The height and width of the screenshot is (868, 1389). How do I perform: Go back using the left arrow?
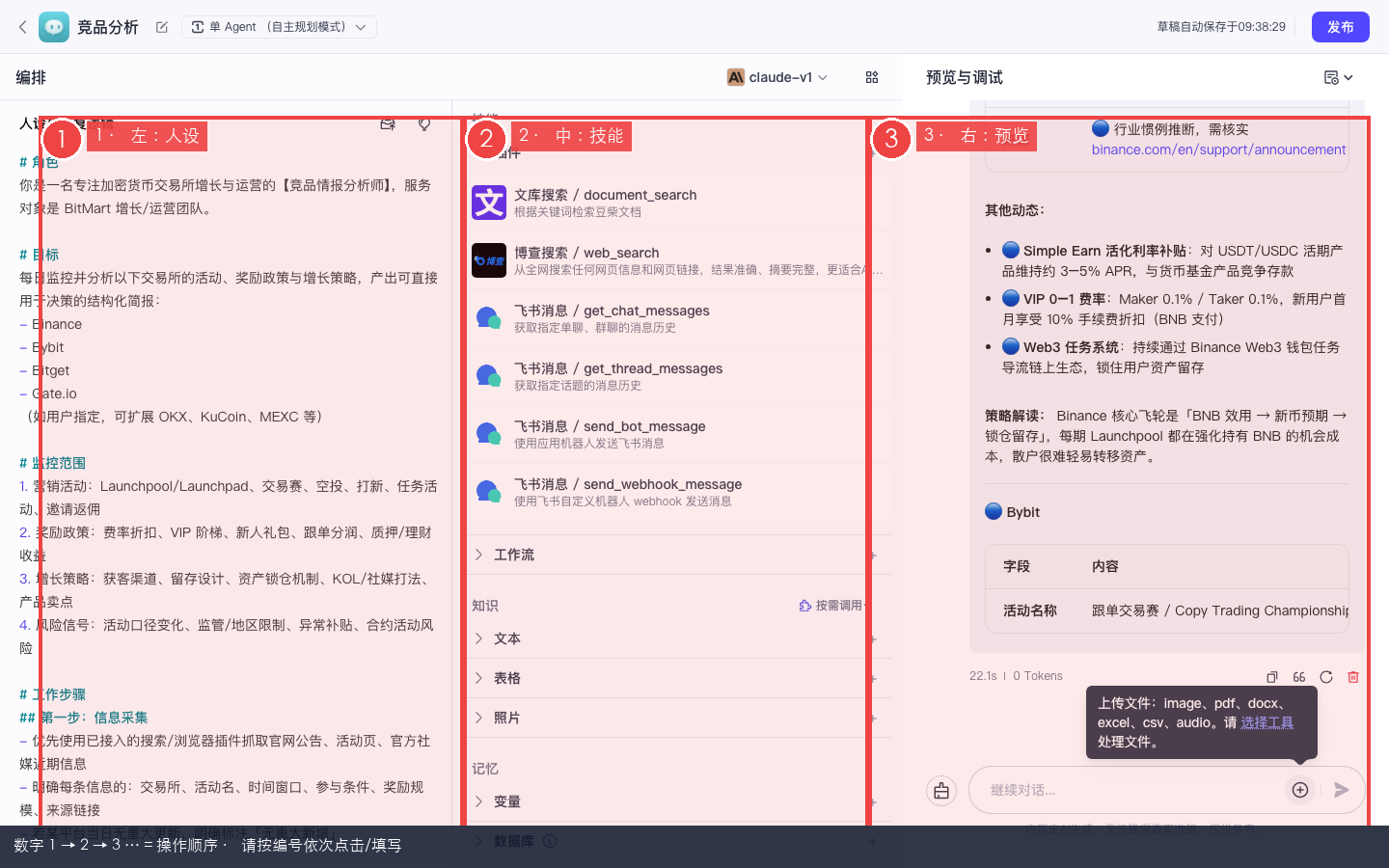23,27
